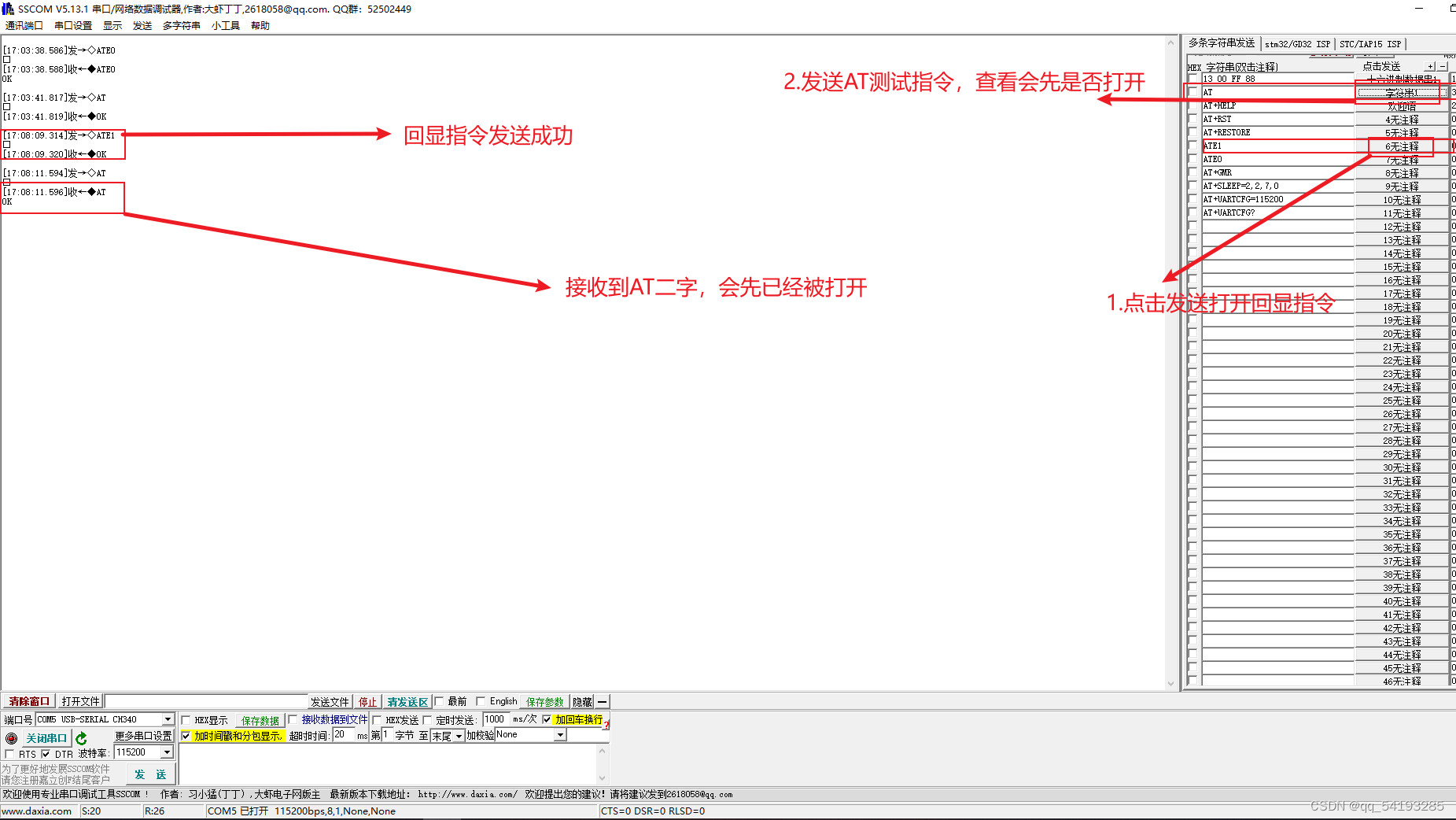Click the large send text area

click(x=389, y=764)
